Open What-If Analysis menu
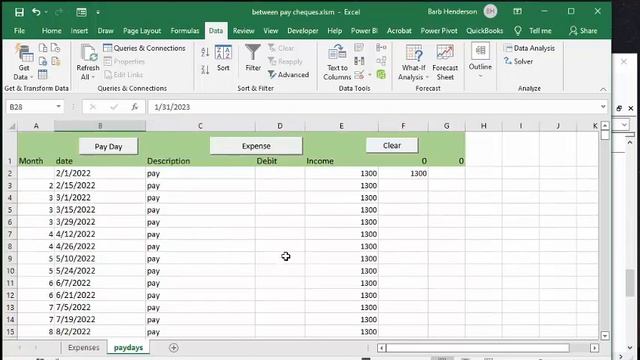Screen dimensions: 640x360 coord(413,62)
